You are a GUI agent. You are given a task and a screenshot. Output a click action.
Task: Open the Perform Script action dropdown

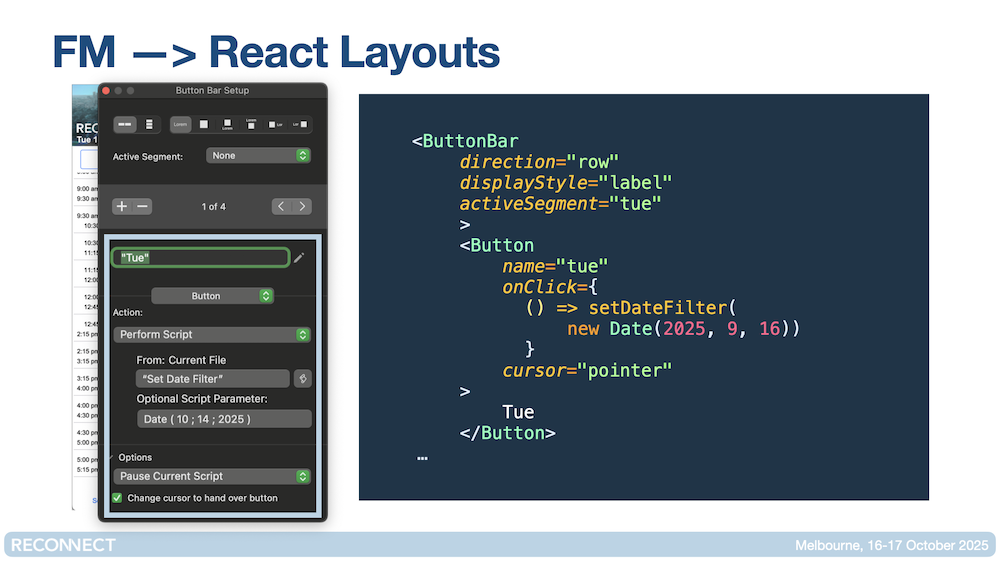click(x=212, y=335)
